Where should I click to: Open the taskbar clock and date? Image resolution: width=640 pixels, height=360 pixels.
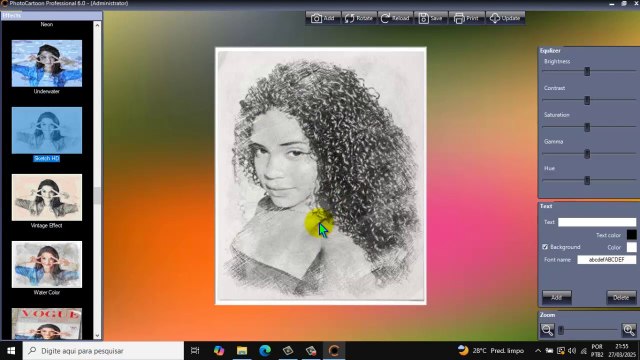pos(622,351)
